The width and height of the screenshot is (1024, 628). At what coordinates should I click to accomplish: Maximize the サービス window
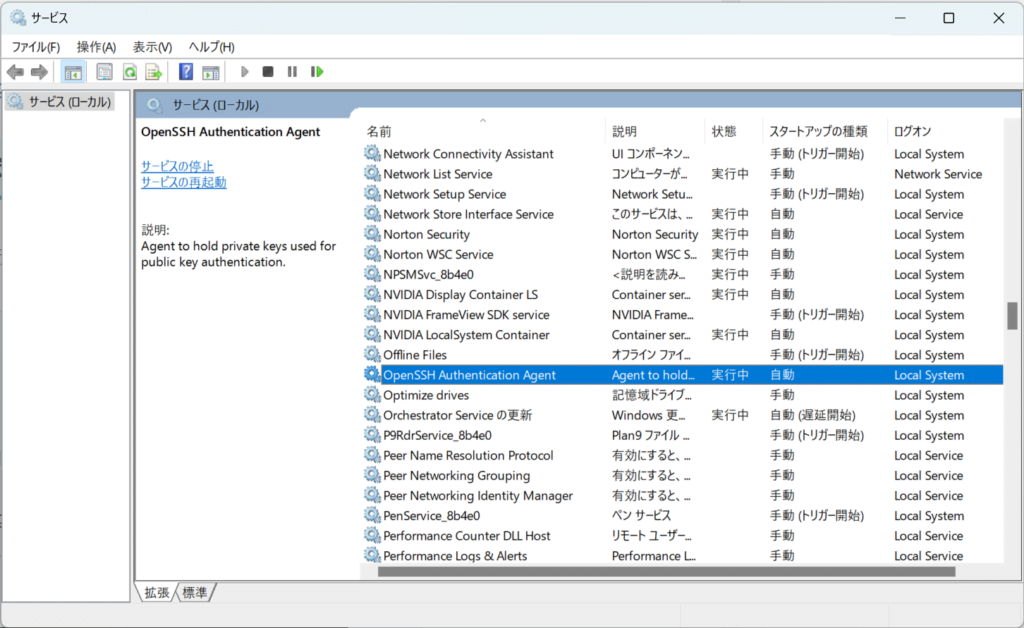click(x=949, y=18)
